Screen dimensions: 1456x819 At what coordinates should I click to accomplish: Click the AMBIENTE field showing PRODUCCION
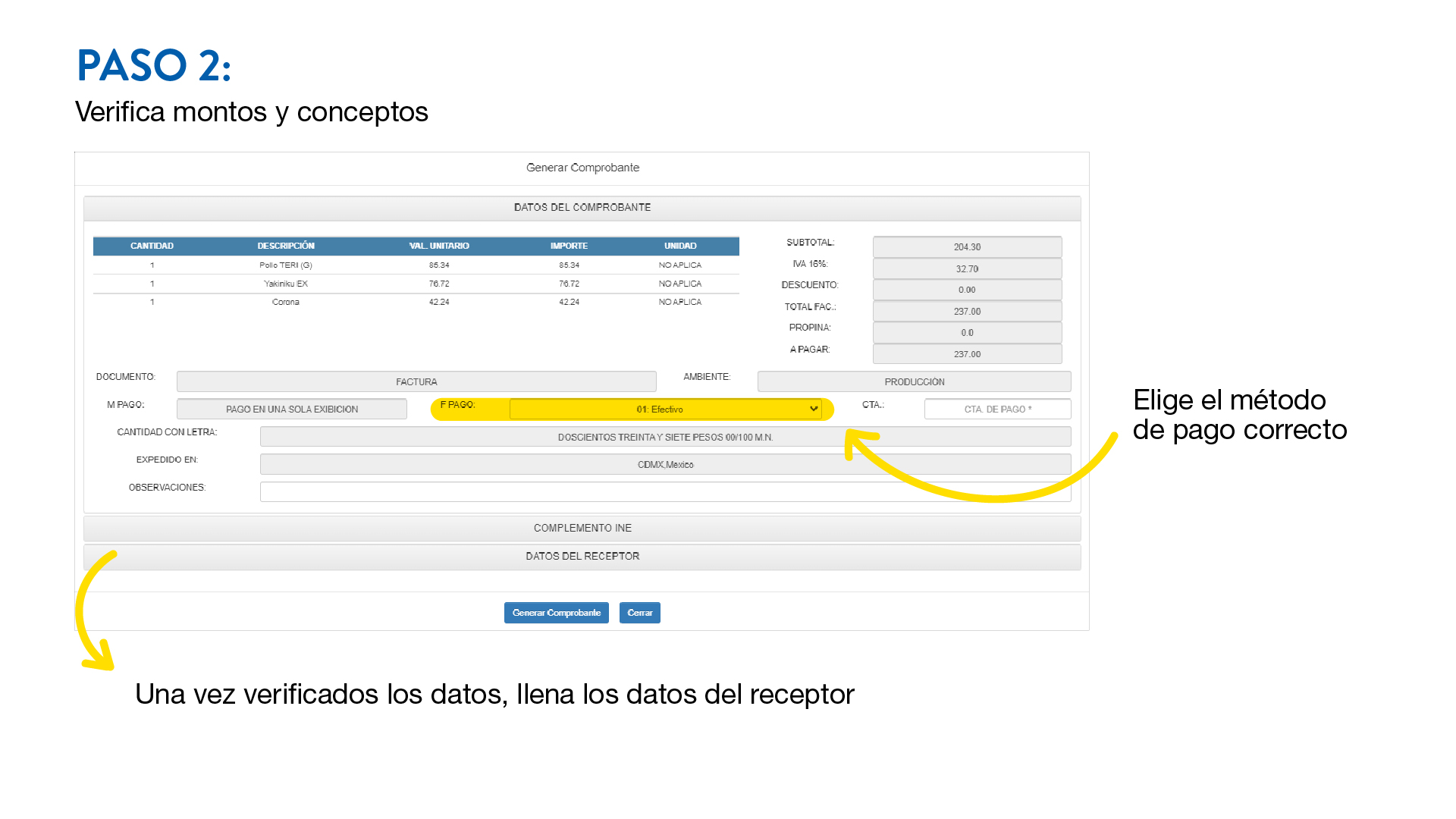(x=914, y=382)
